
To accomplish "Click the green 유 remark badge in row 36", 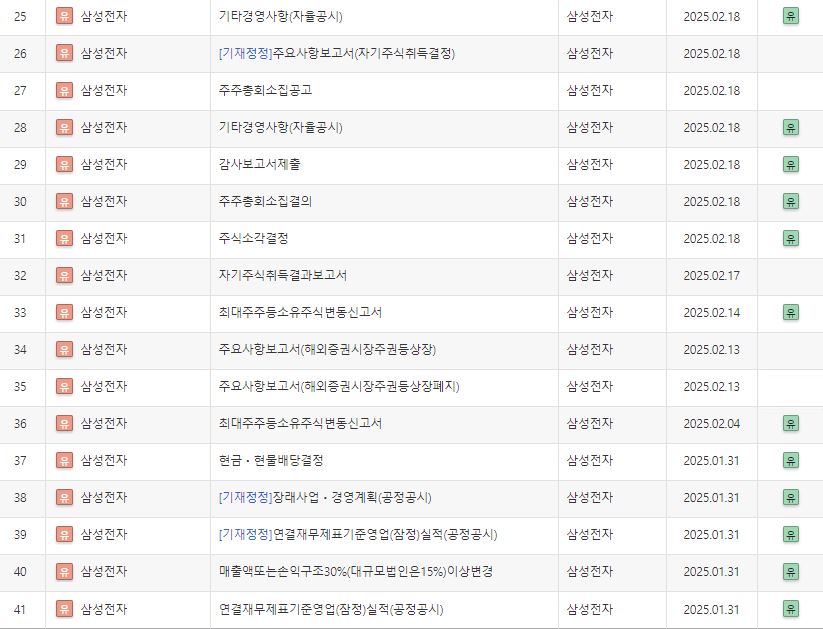I will pyautogui.click(x=790, y=423).
